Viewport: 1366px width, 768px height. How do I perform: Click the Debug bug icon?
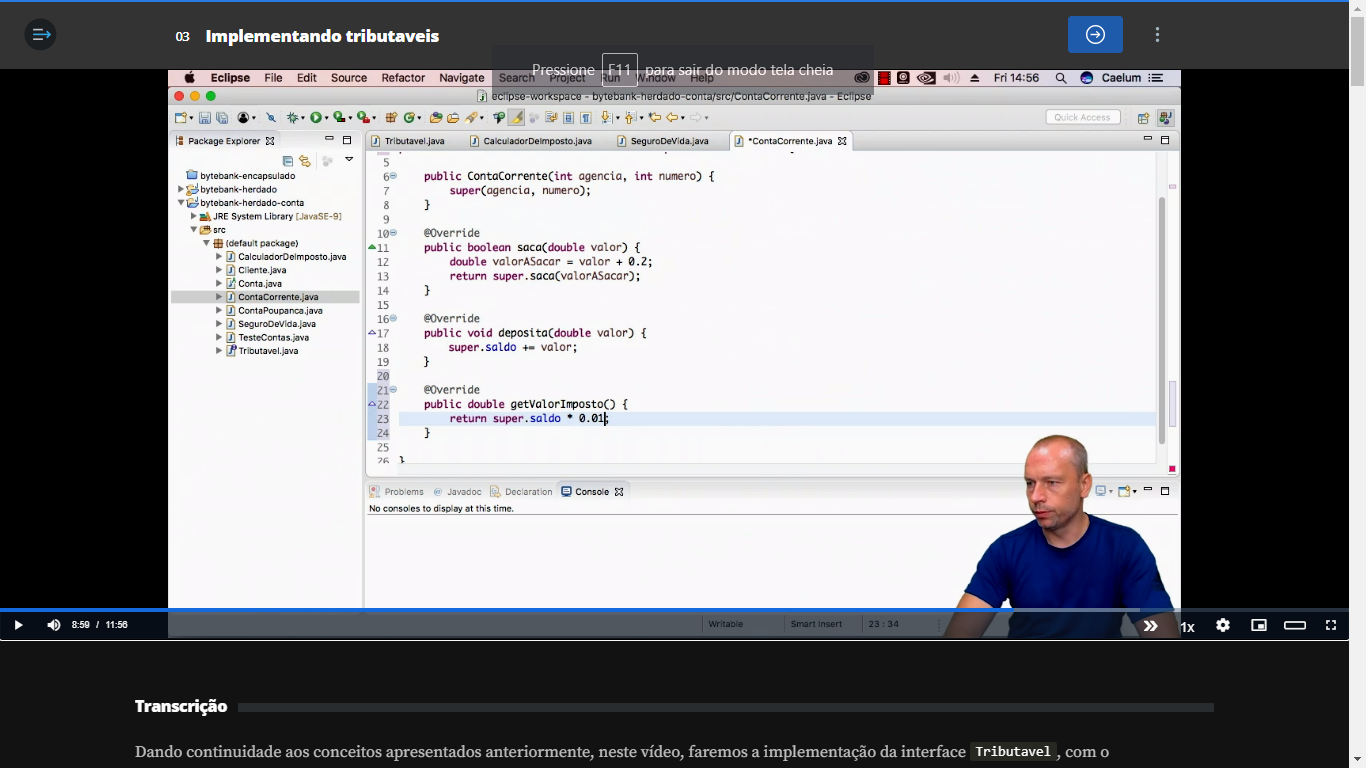293,118
